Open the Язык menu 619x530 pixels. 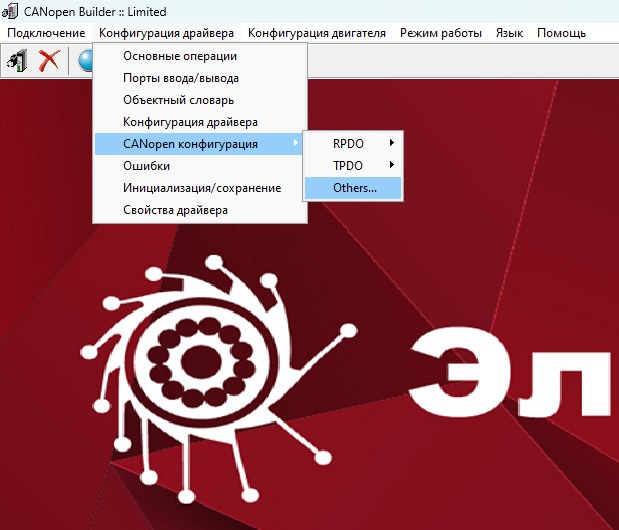pos(509,33)
